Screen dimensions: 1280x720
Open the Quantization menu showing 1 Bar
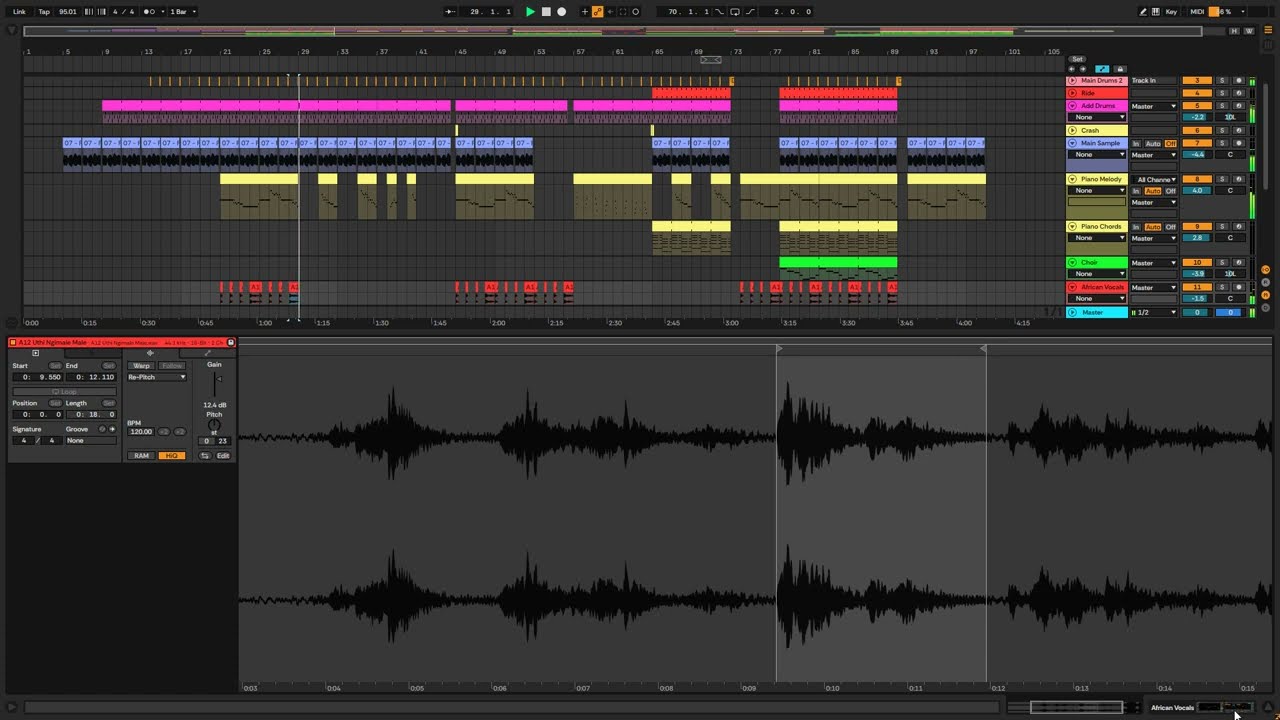coord(183,12)
